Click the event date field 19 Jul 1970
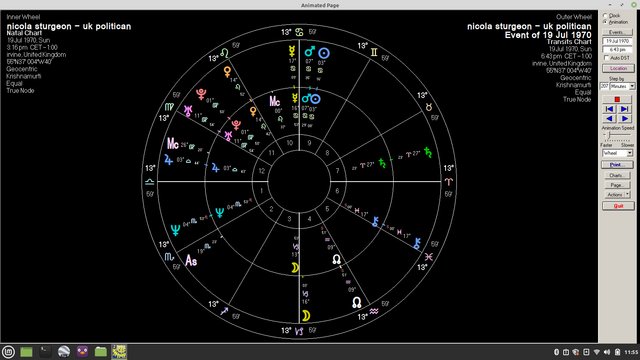This screenshot has height=360, width=640. click(617, 41)
